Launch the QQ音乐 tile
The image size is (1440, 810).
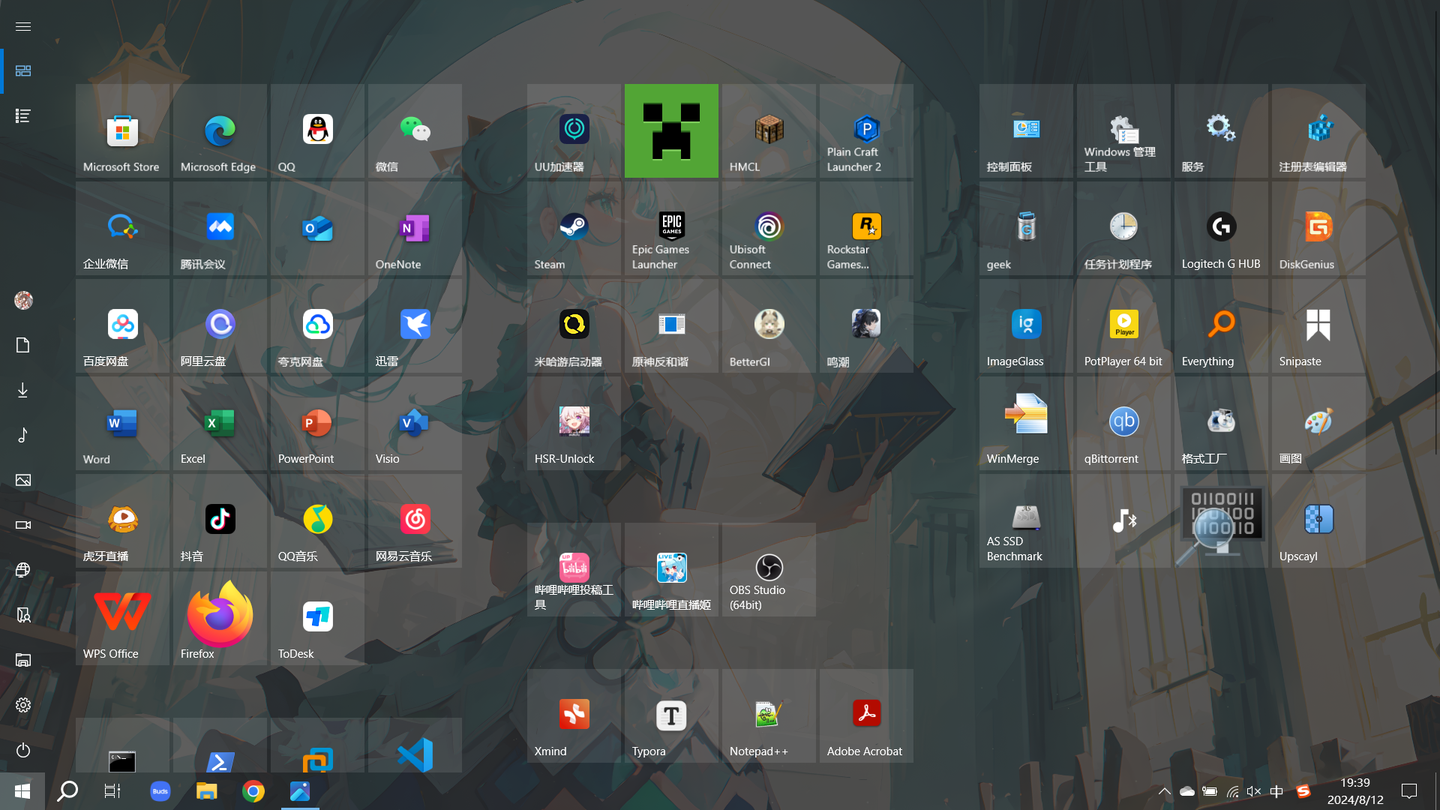[317, 521]
